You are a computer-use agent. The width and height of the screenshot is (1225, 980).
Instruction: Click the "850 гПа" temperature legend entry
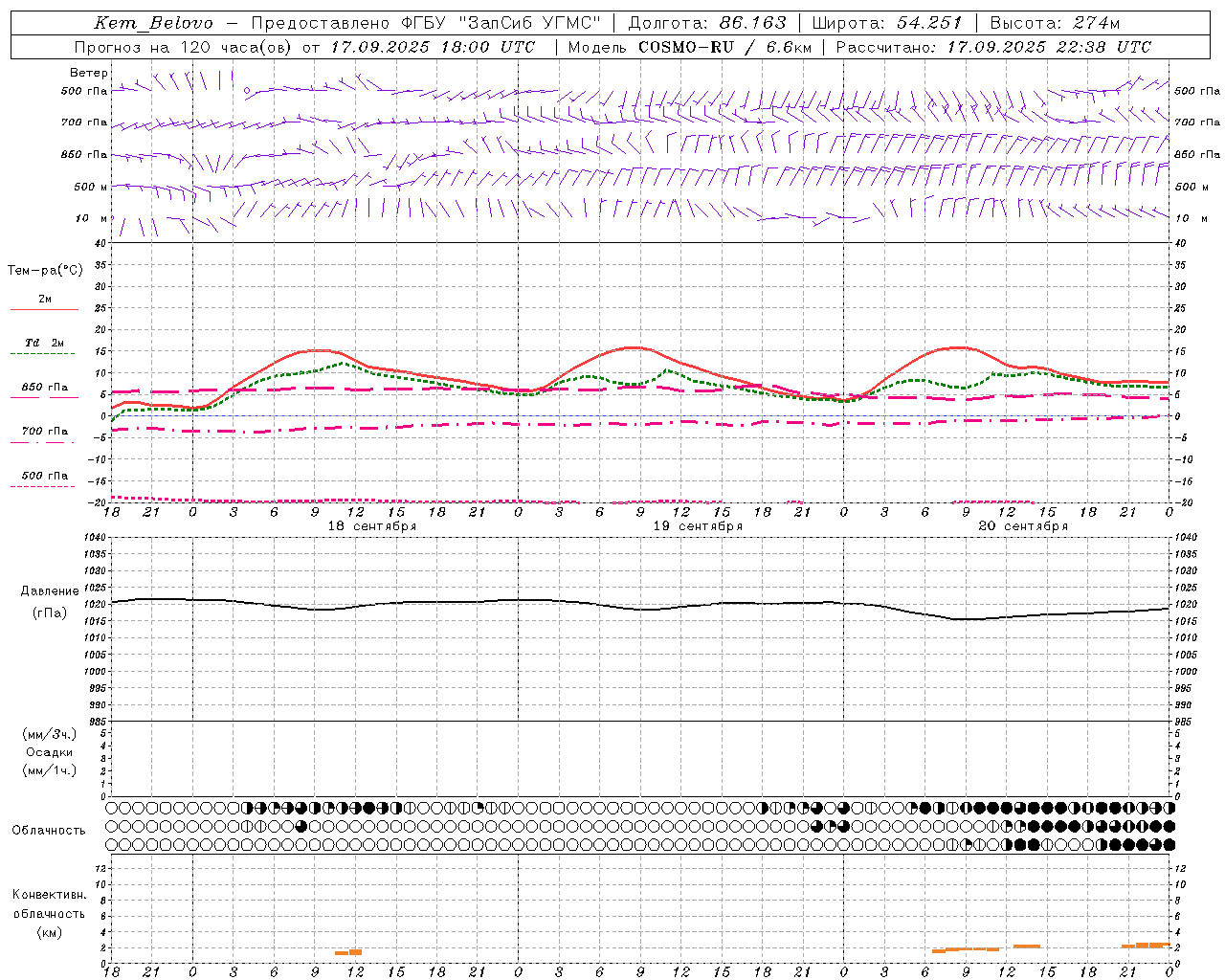45,387
